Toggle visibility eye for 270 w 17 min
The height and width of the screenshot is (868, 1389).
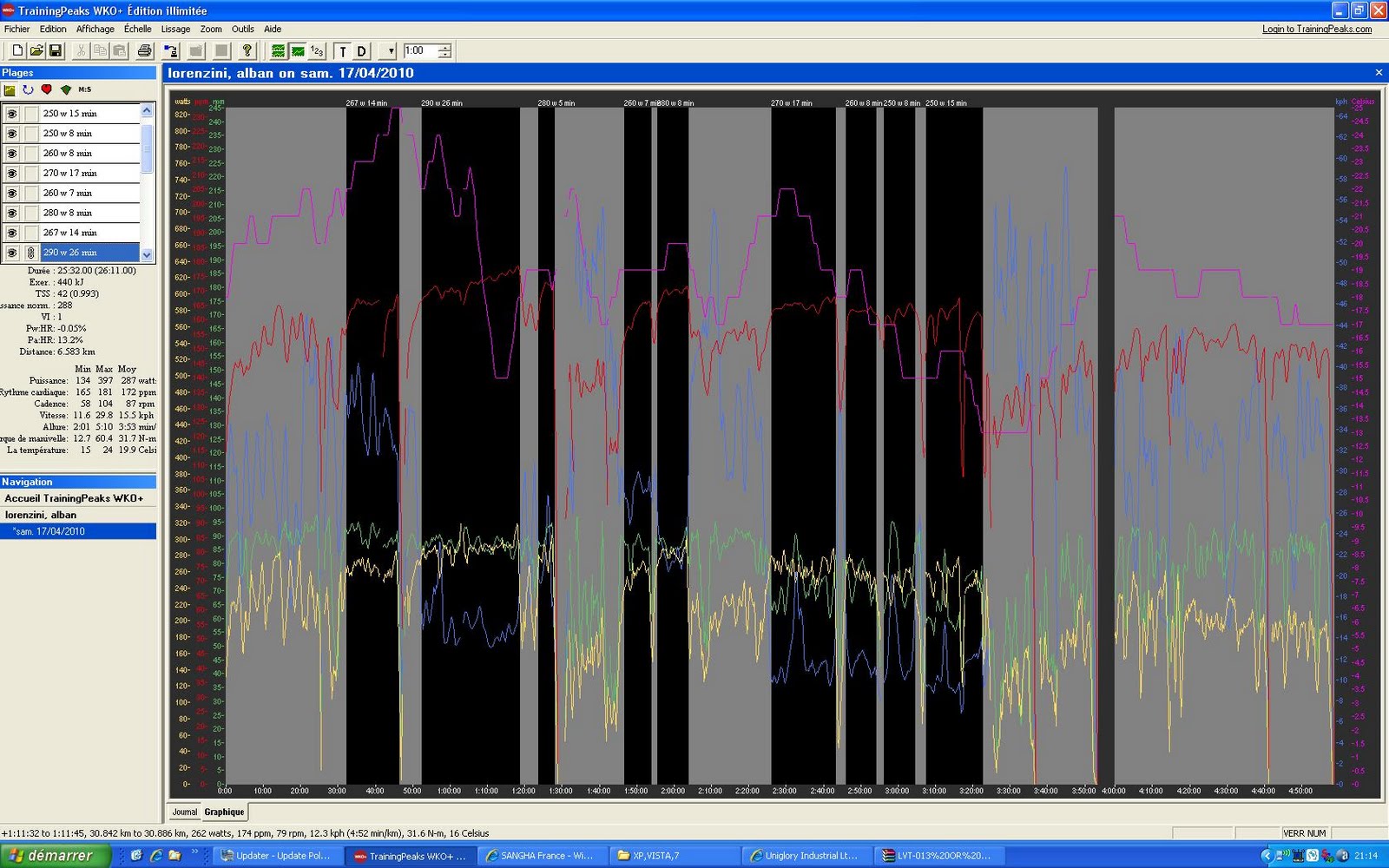pyautogui.click(x=11, y=174)
